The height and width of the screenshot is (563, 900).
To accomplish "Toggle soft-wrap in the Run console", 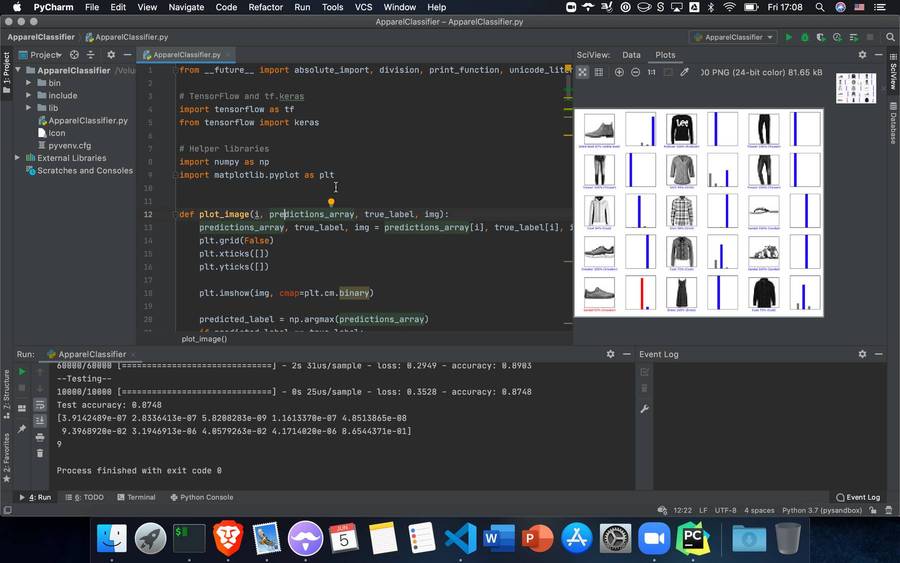I will click(40, 405).
